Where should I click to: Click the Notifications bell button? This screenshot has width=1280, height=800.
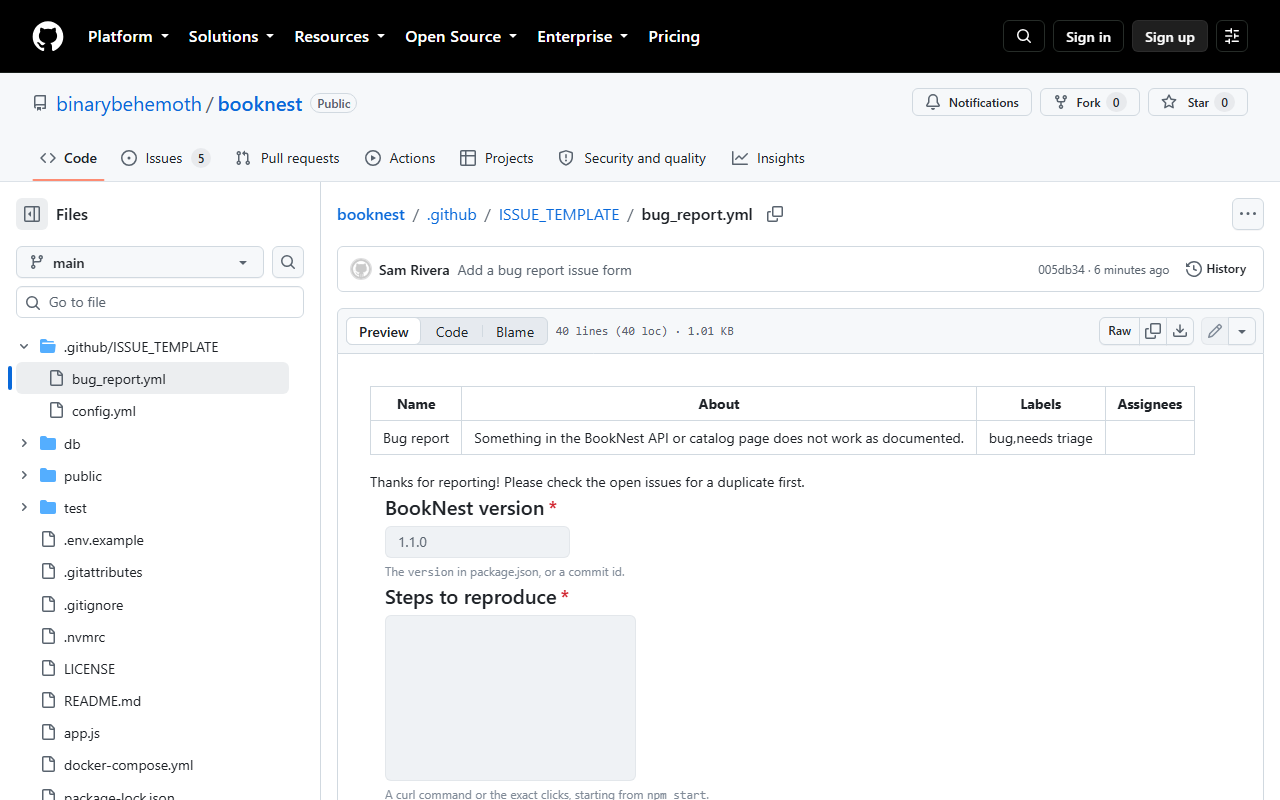971,102
